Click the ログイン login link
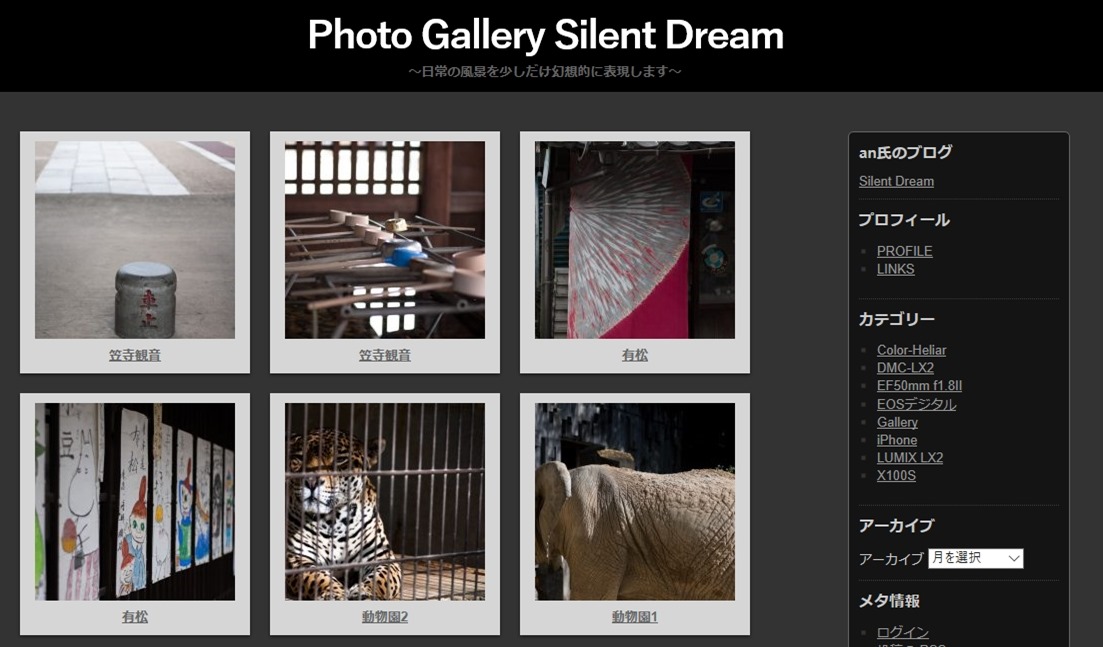 click(903, 632)
